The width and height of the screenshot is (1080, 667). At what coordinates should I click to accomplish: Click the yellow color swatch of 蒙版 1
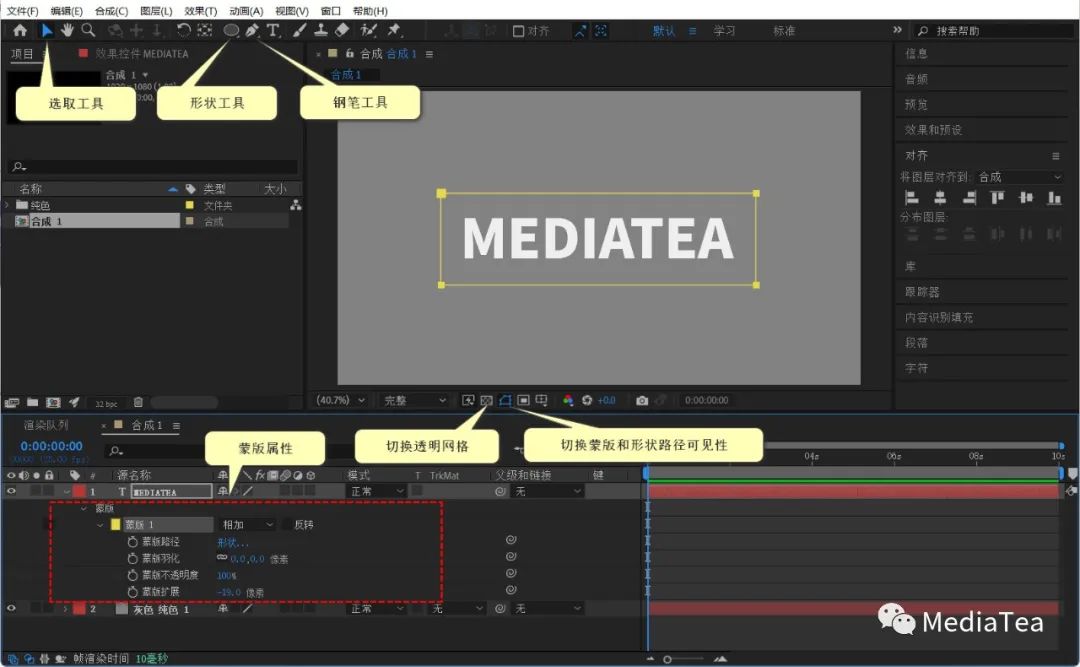click(x=116, y=525)
